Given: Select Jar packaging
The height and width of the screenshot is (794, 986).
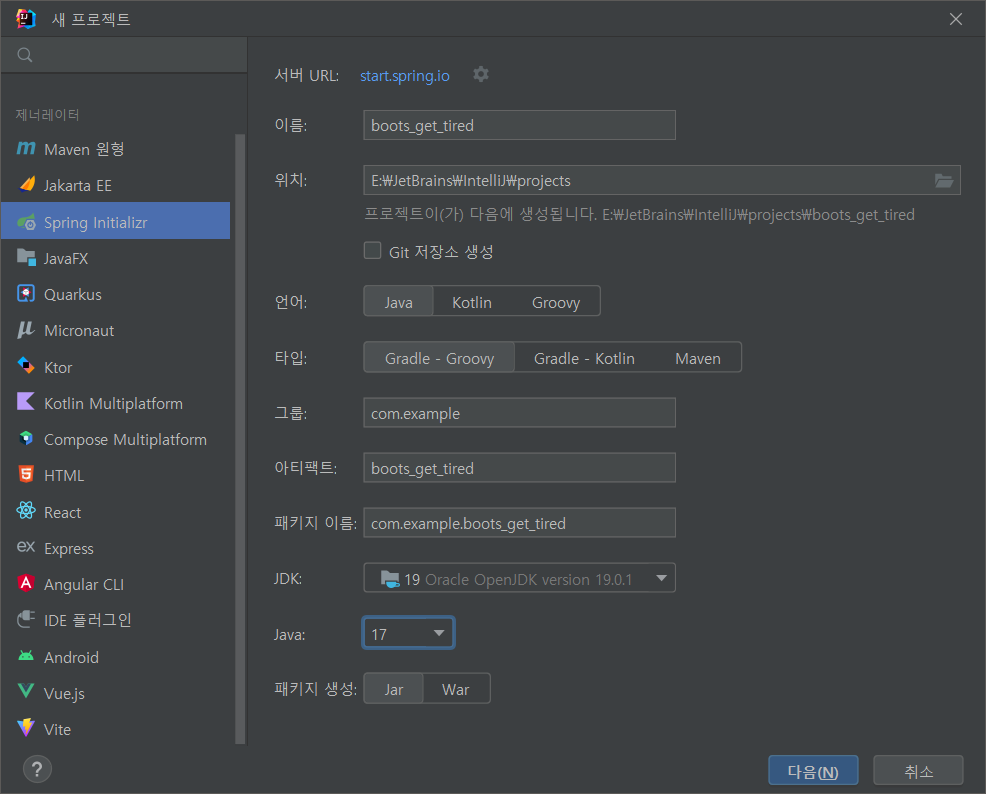Looking at the screenshot, I should coord(394,689).
